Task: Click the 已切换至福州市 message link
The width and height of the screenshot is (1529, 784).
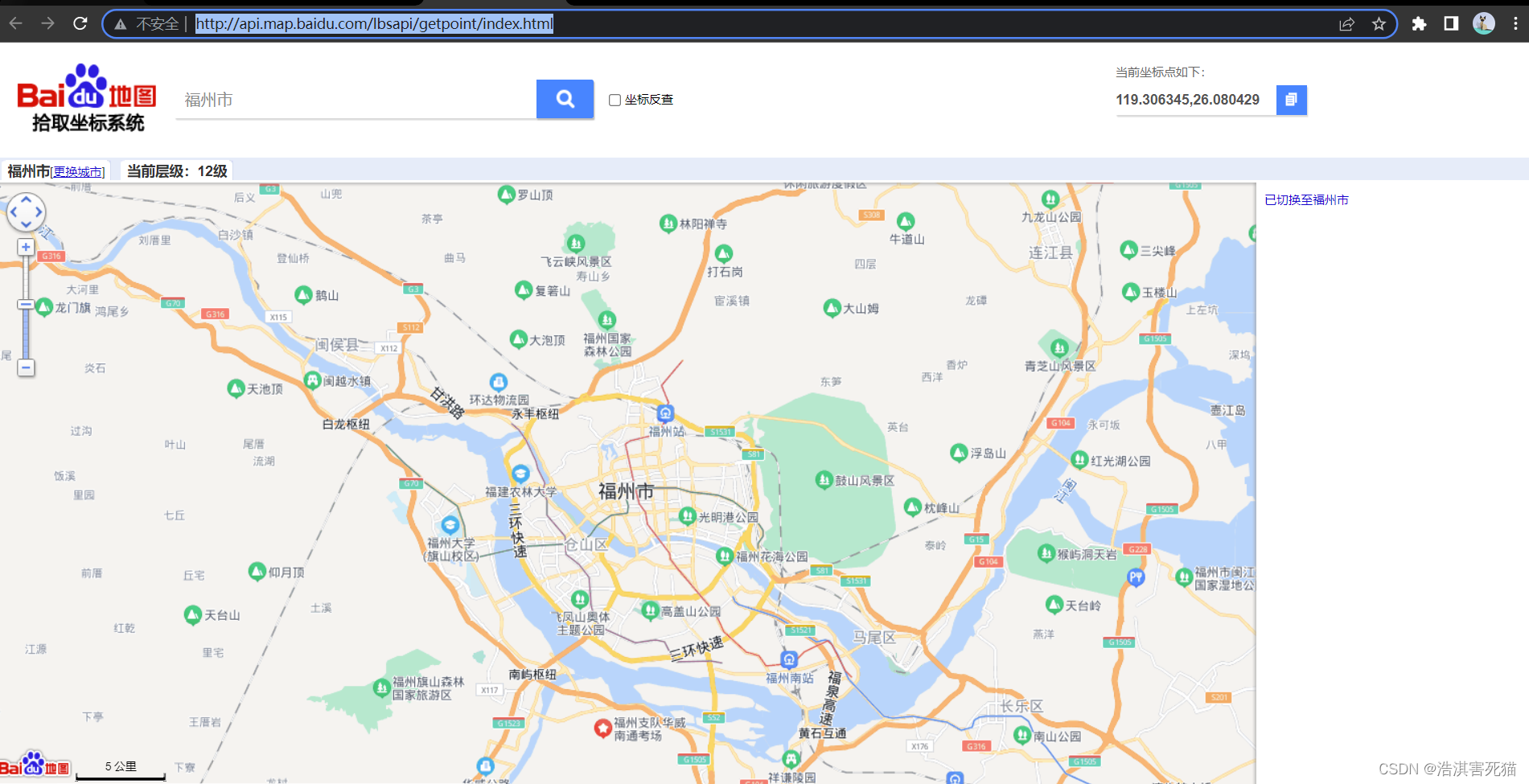Action: click(x=1305, y=199)
